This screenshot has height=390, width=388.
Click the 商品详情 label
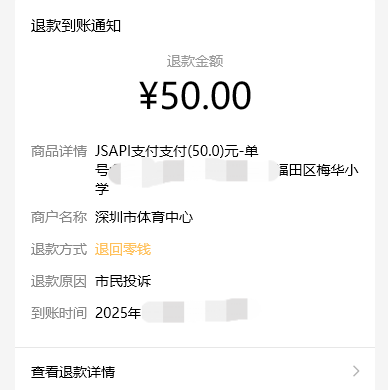point(59,151)
